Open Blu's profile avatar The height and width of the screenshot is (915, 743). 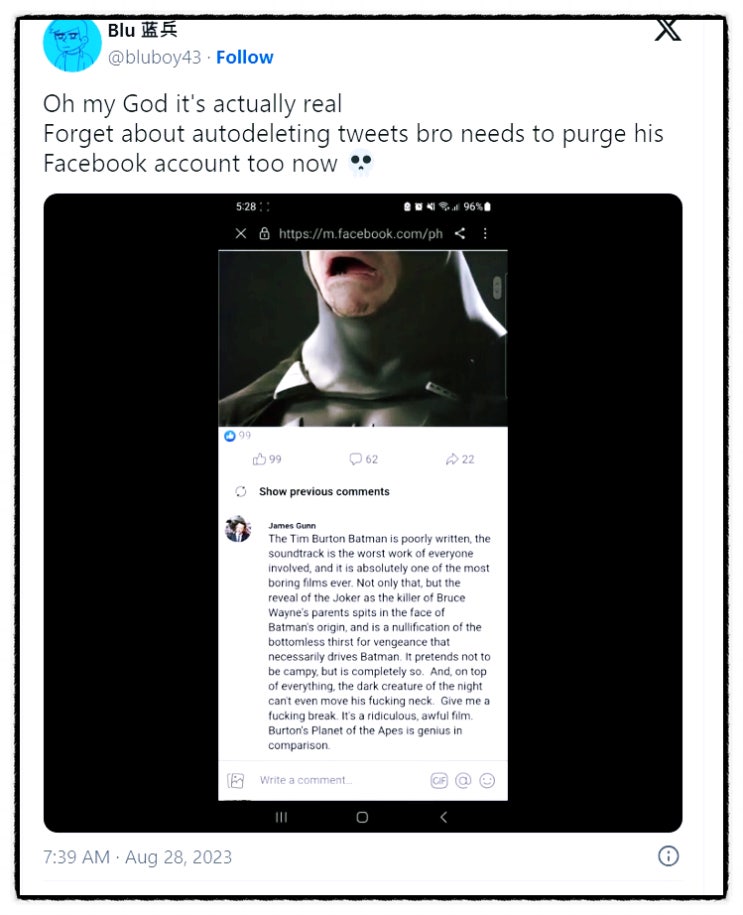coord(72,43)
